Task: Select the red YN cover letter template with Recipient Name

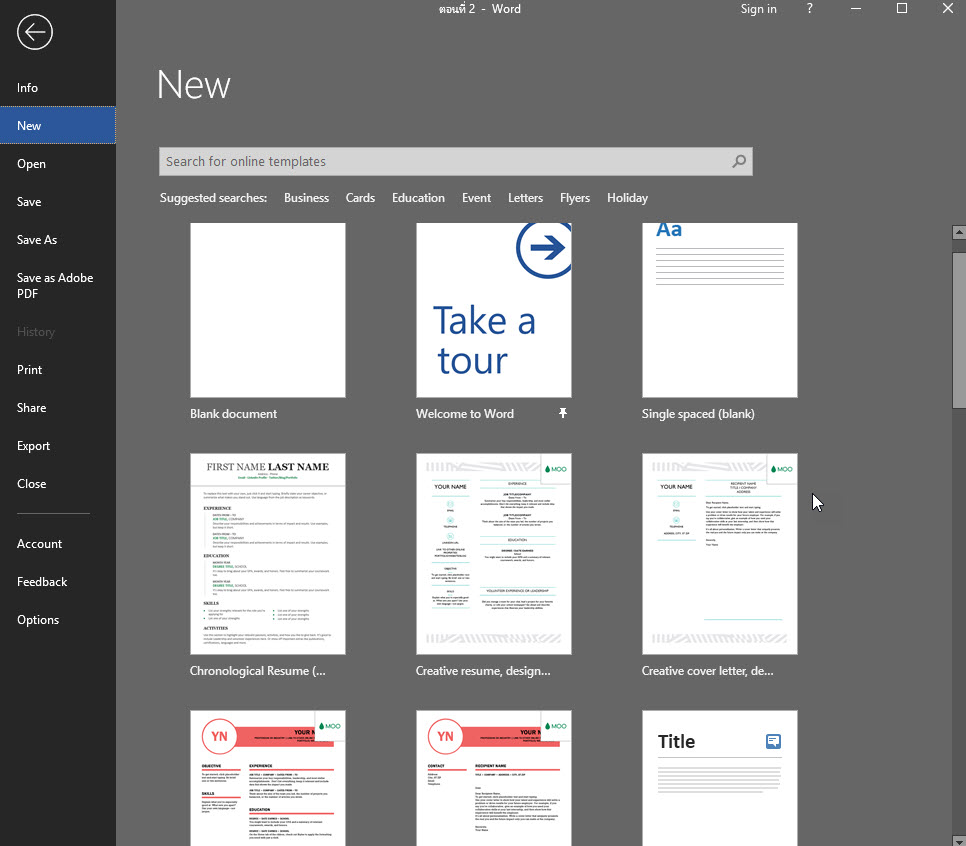Action: click(493, 778)
